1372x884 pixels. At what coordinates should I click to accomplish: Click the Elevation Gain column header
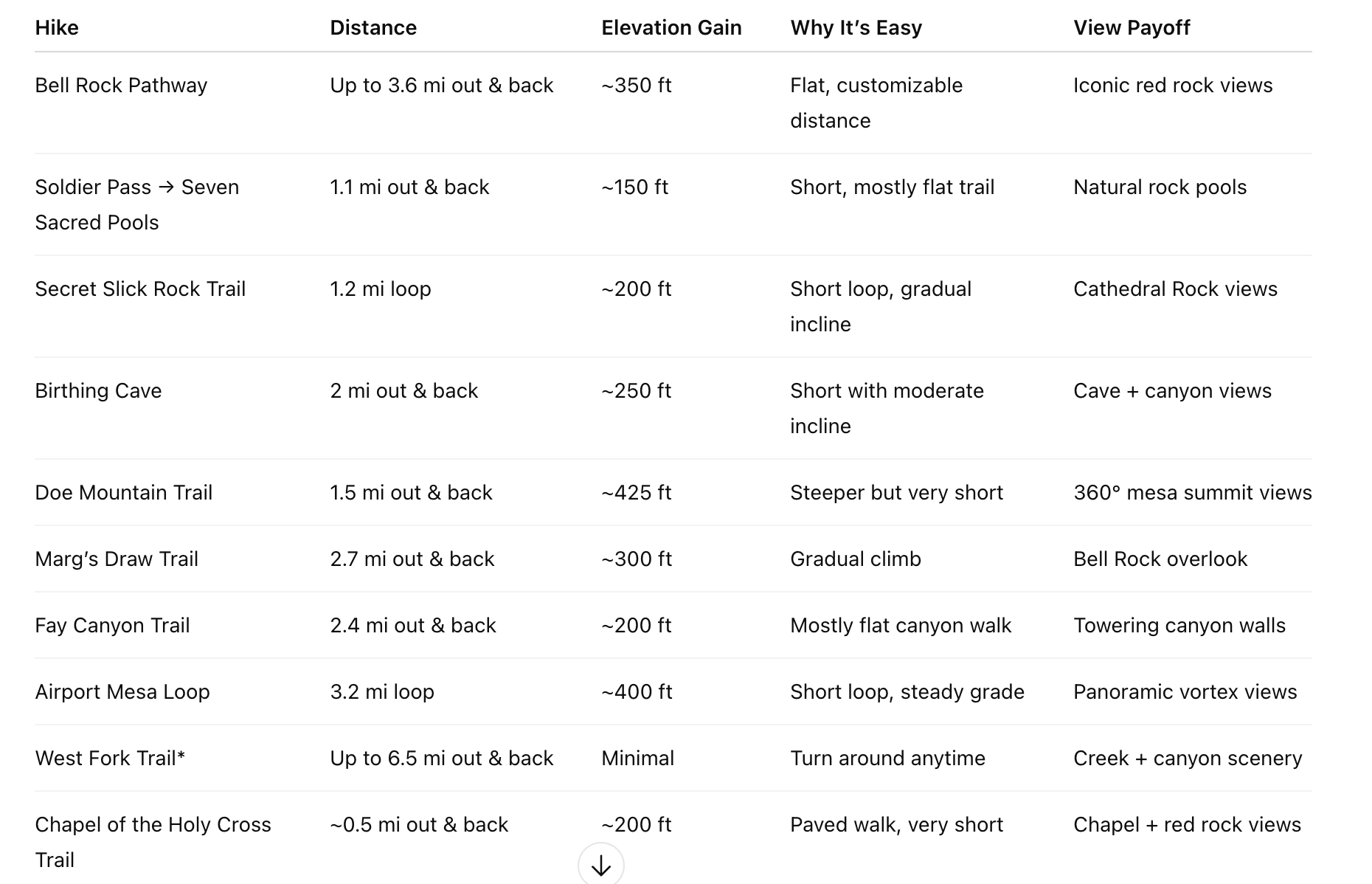click(671, 28)
